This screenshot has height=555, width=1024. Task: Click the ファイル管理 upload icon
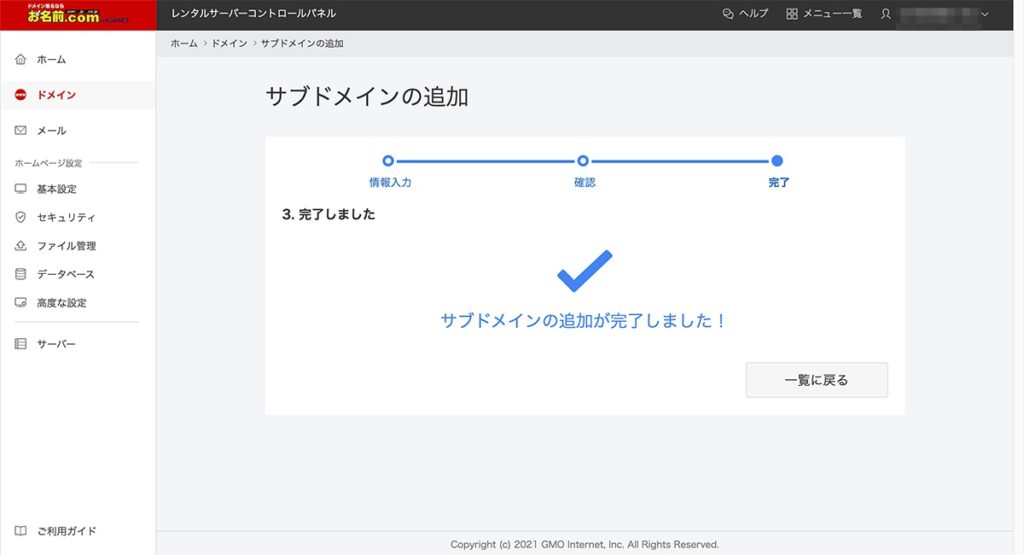click(x=20, y=246)
